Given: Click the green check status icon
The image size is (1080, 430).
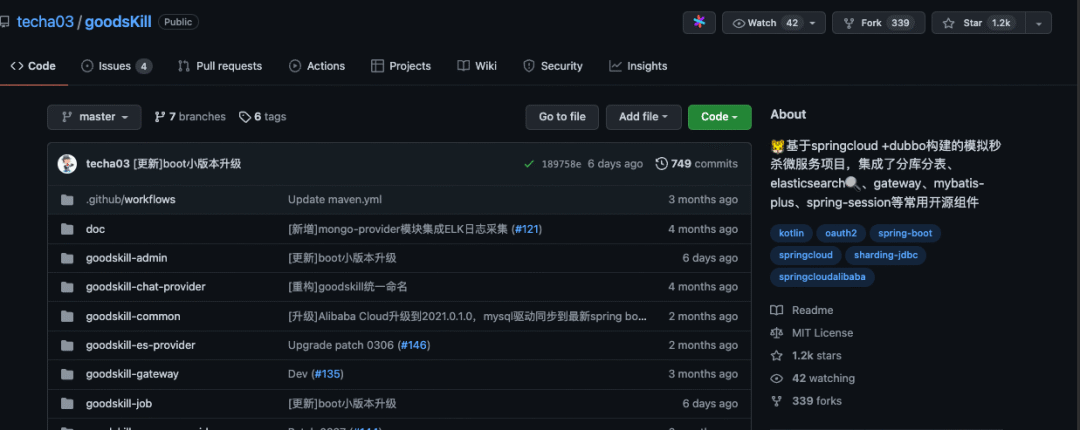Looking at the screenshot, I should tap(529, 164).
